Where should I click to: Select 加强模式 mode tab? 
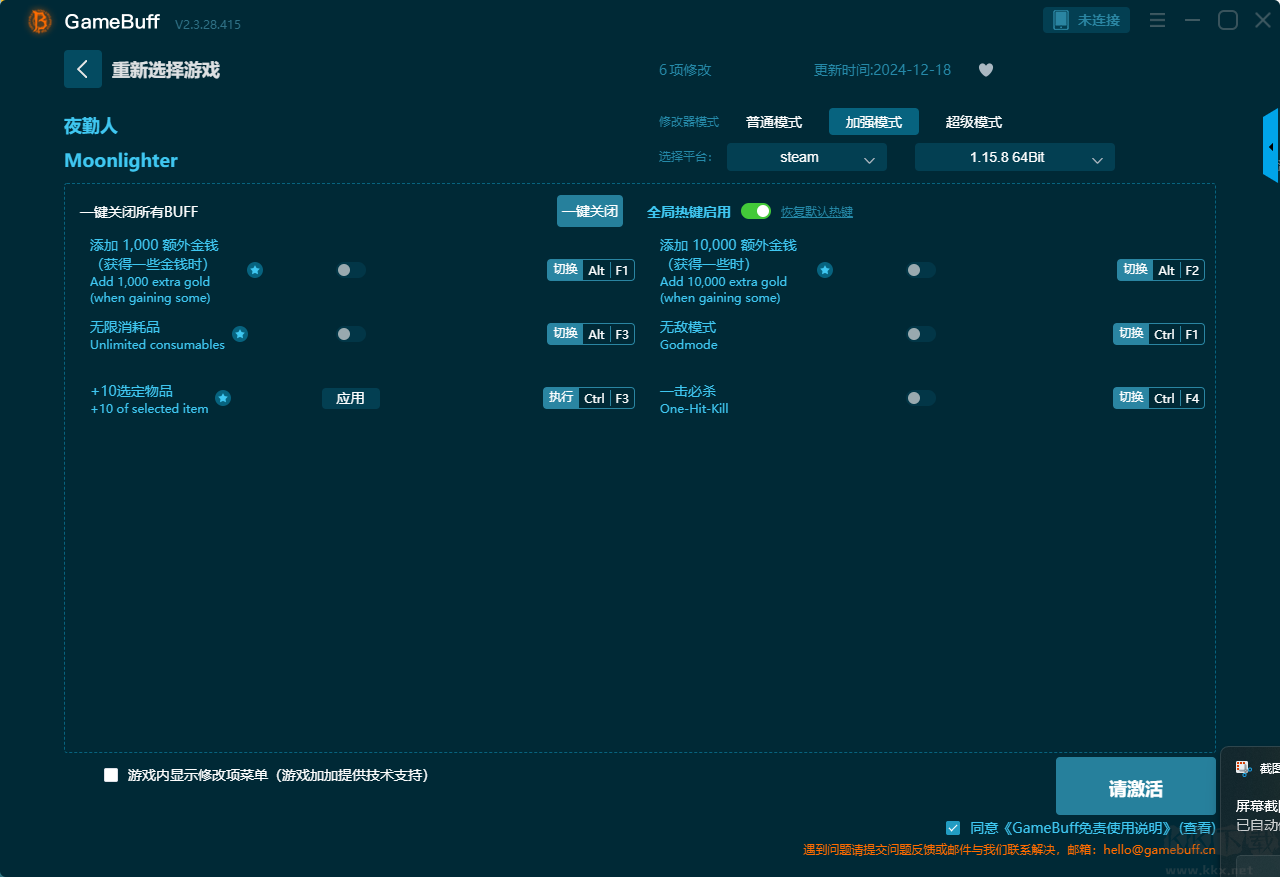tap(874, 122)
